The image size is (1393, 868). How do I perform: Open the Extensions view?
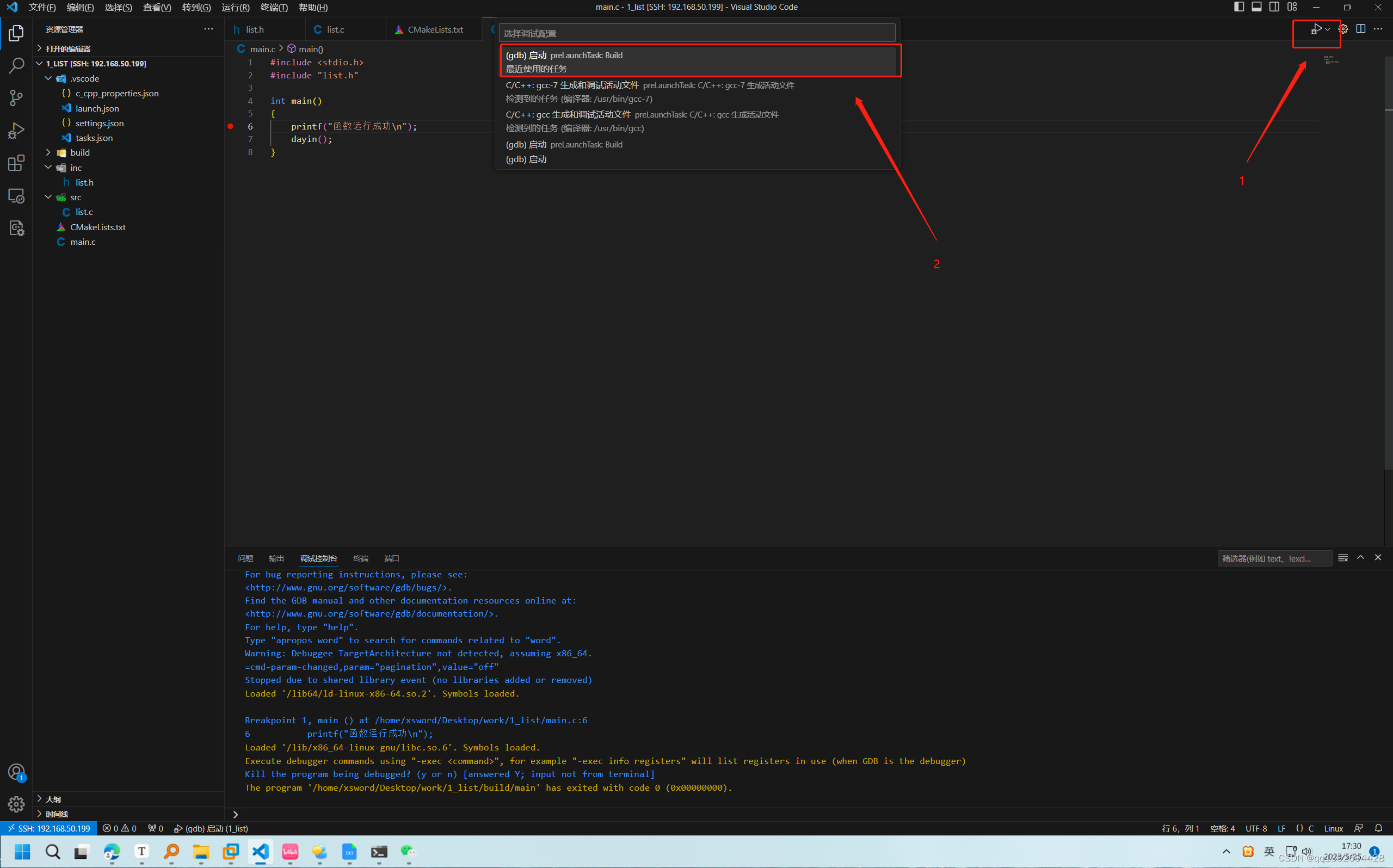click(x=16, y=163)
